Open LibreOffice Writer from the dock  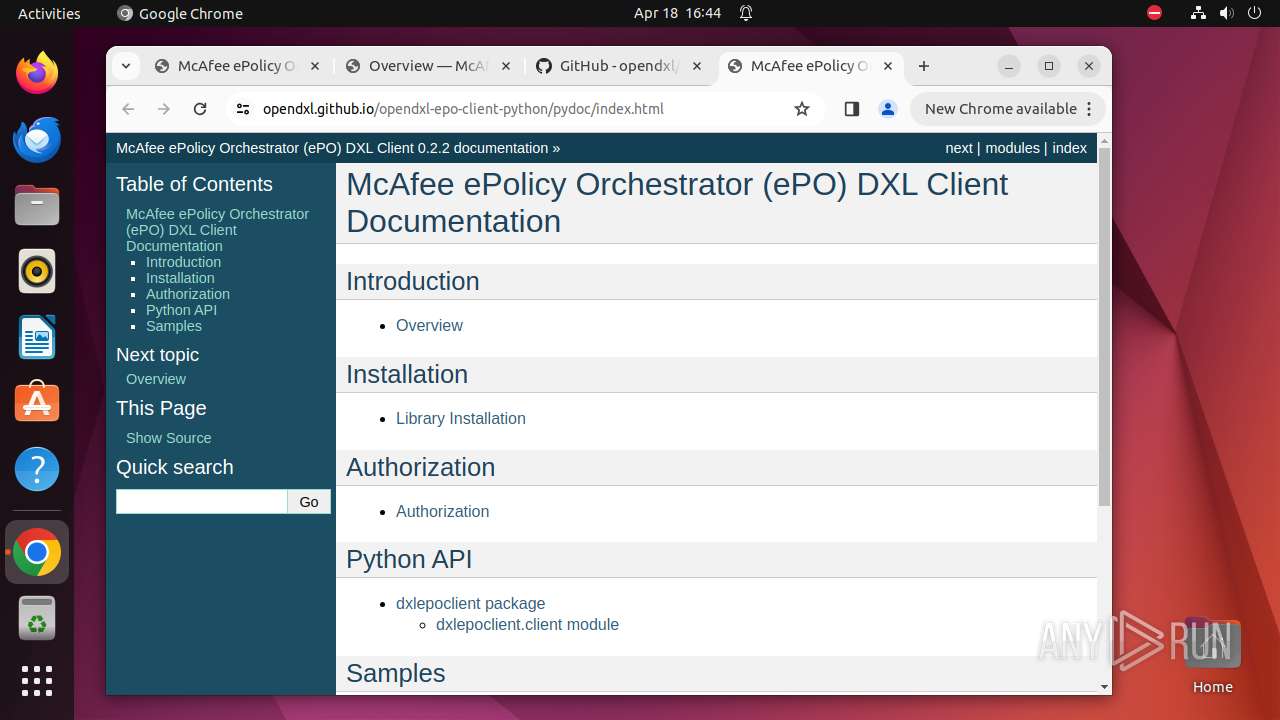click(37, 337)
